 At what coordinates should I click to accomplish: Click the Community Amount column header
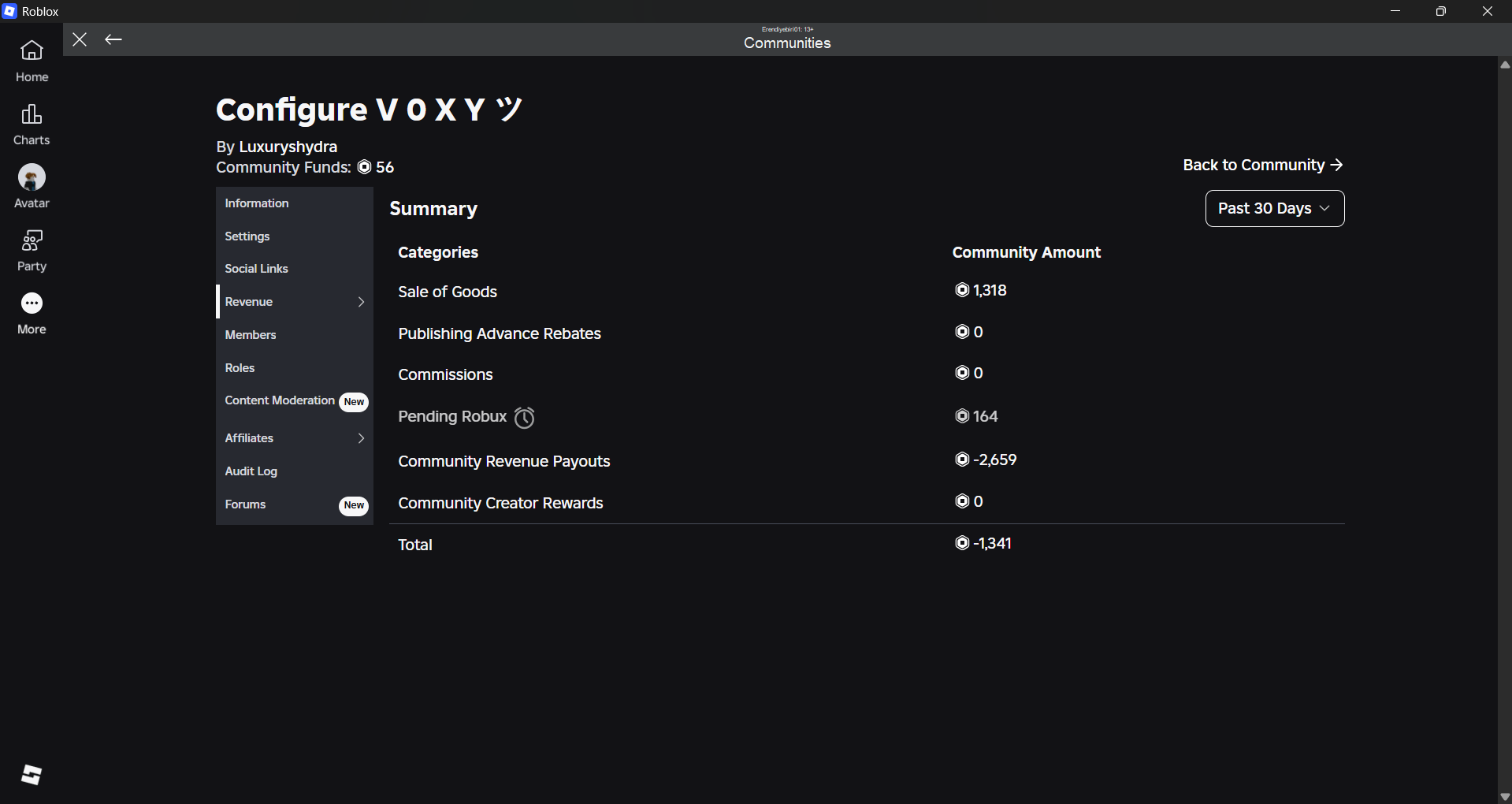click(1027, 252)
